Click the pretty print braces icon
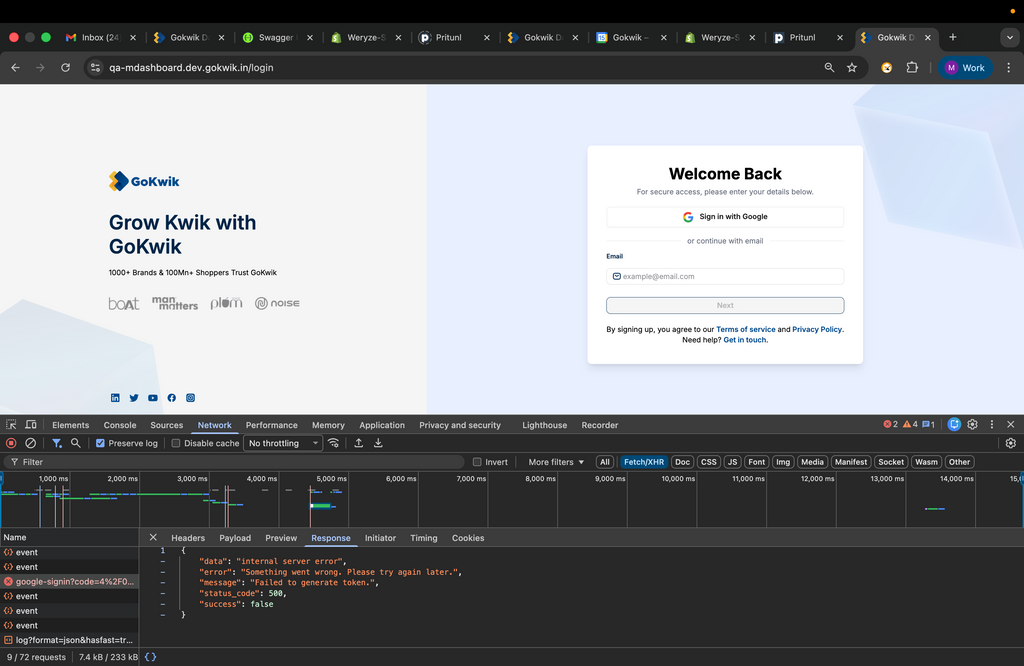Viewport: 1024px width, 666px height. 150,657
